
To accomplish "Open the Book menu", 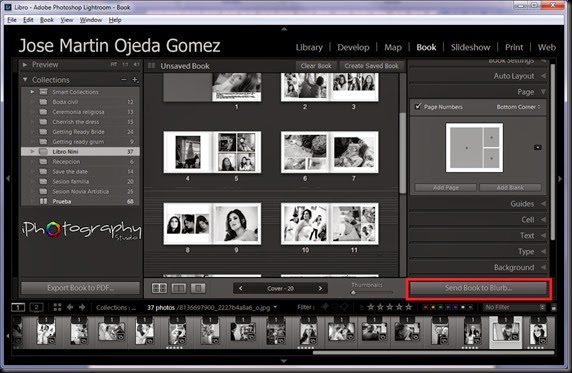I will [x=47, y=20].
